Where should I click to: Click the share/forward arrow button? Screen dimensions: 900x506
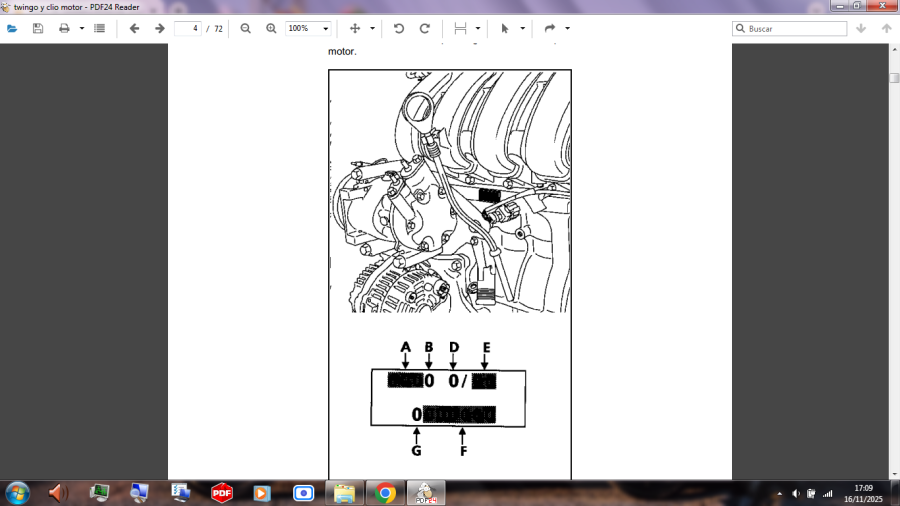(549, 29)
